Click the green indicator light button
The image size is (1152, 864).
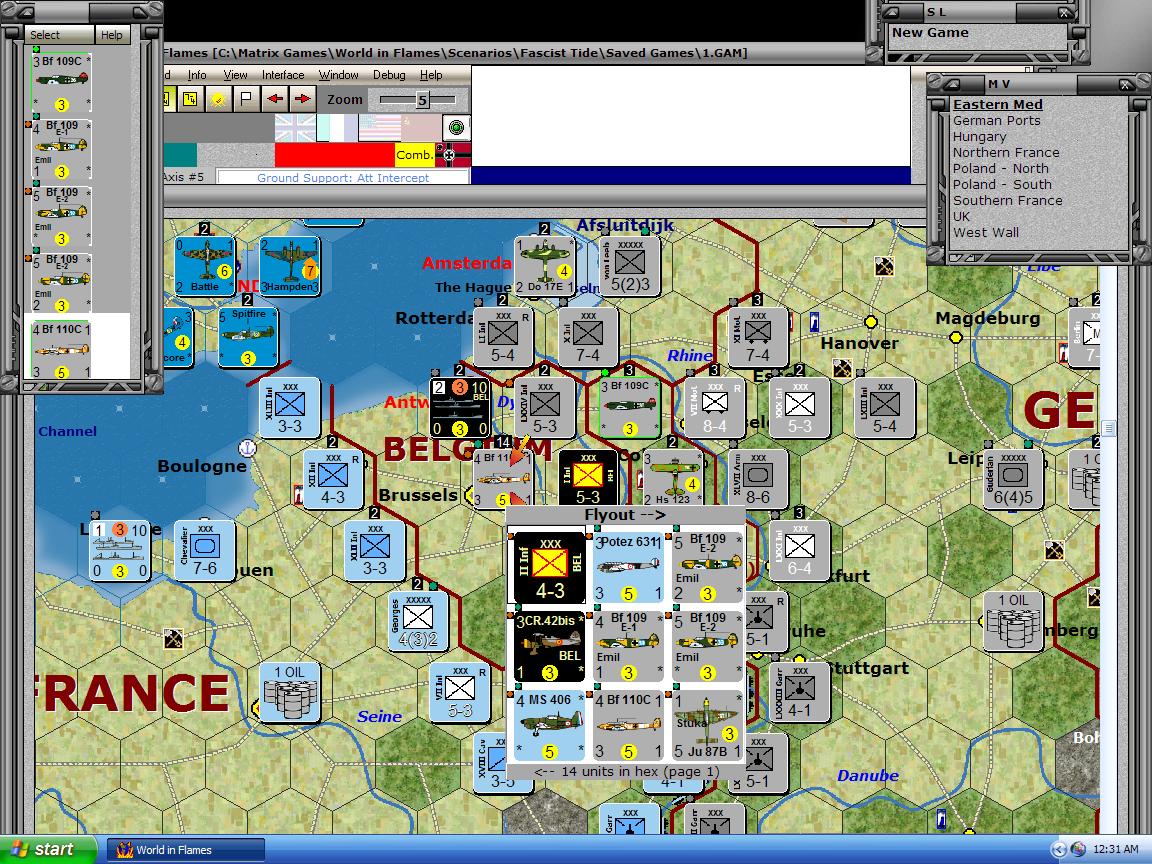click(456, 128)
